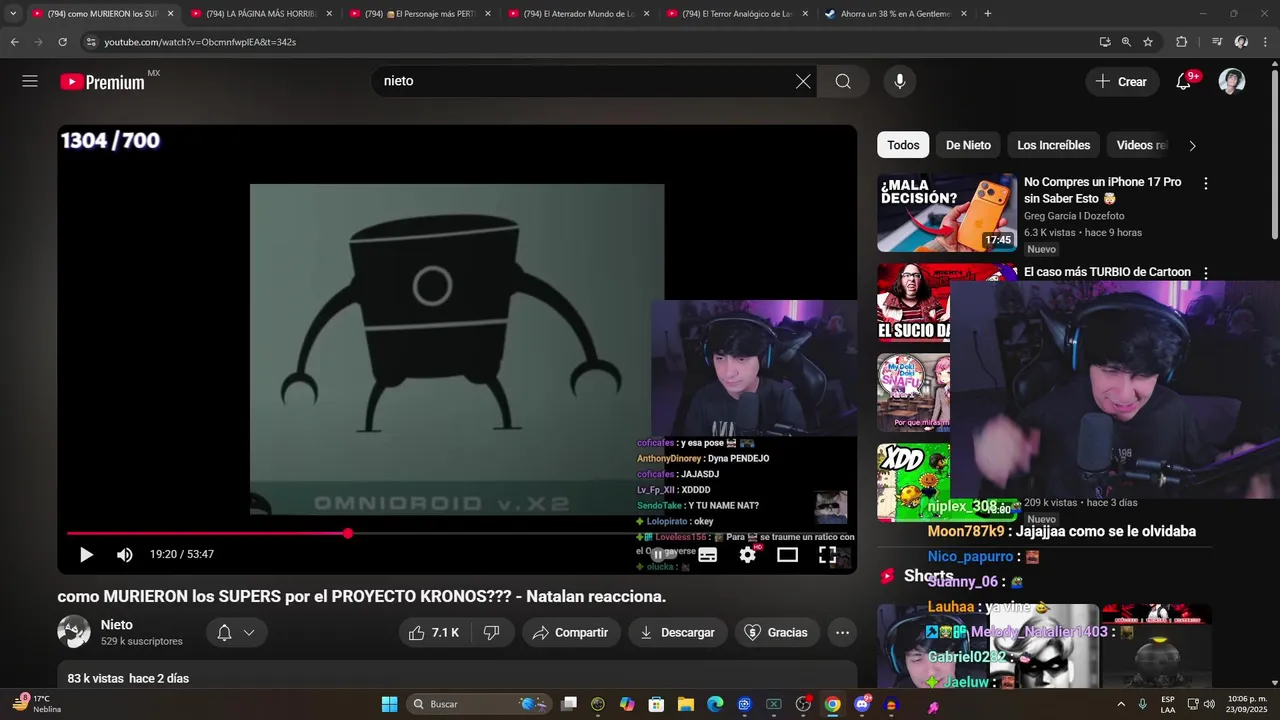
Task: Seek using the red progress bar
Action: [207, 533]
